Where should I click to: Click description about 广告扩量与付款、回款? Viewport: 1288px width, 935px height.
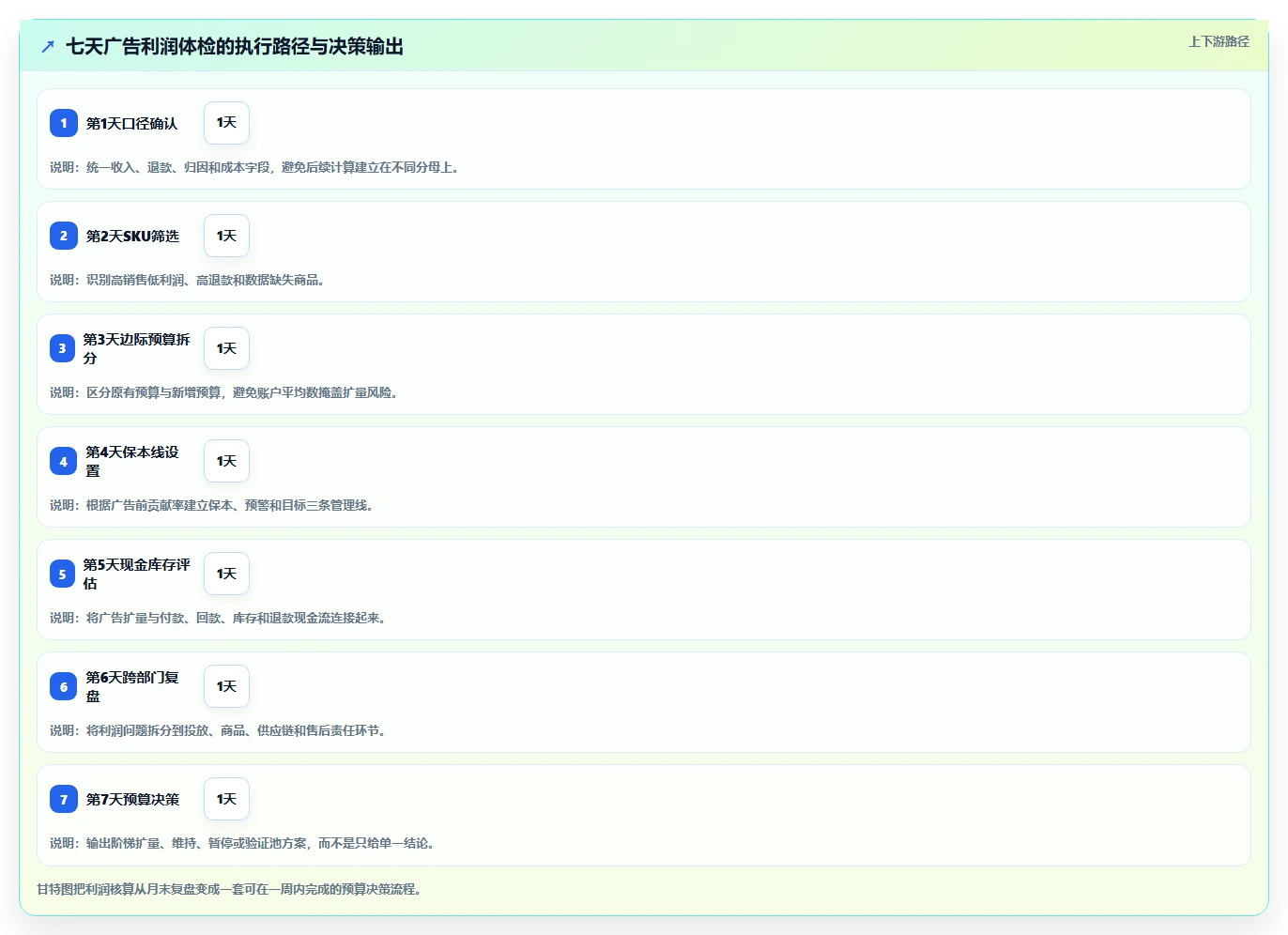[x=219, y=618]
